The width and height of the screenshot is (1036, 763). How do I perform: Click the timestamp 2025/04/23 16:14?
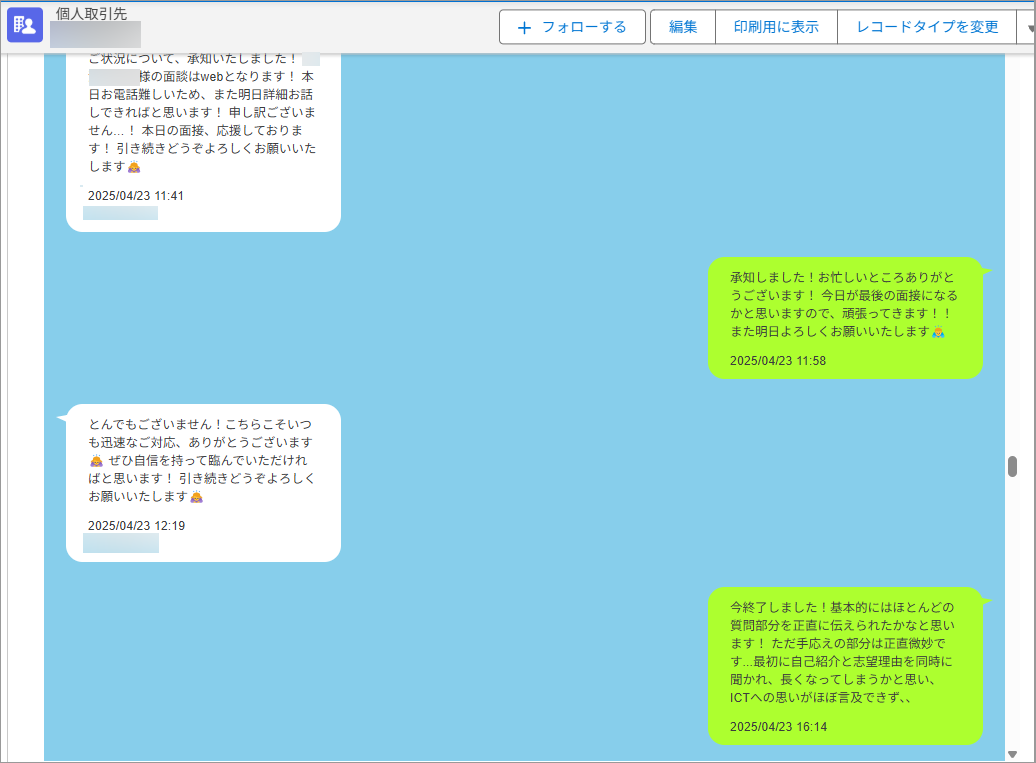[778, 727]
